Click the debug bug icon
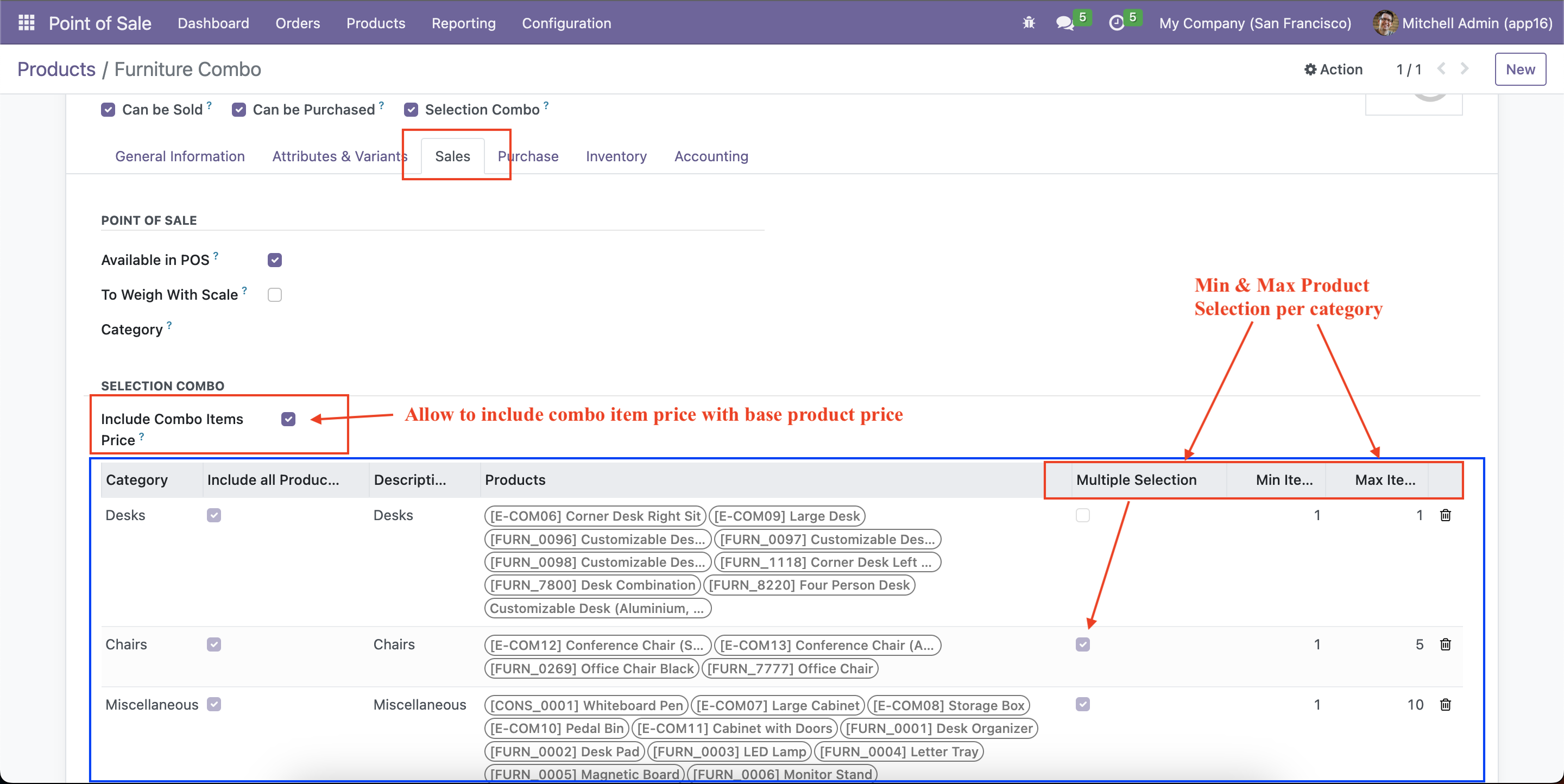1564x784 pixels. coord(1029,23)
